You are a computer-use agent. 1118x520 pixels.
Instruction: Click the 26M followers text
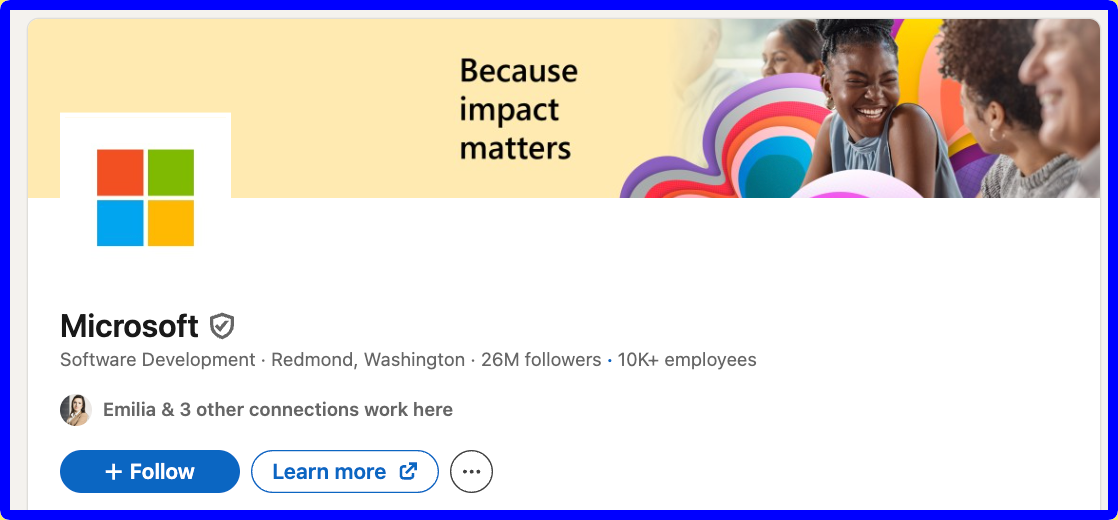[x=541, y=360]
